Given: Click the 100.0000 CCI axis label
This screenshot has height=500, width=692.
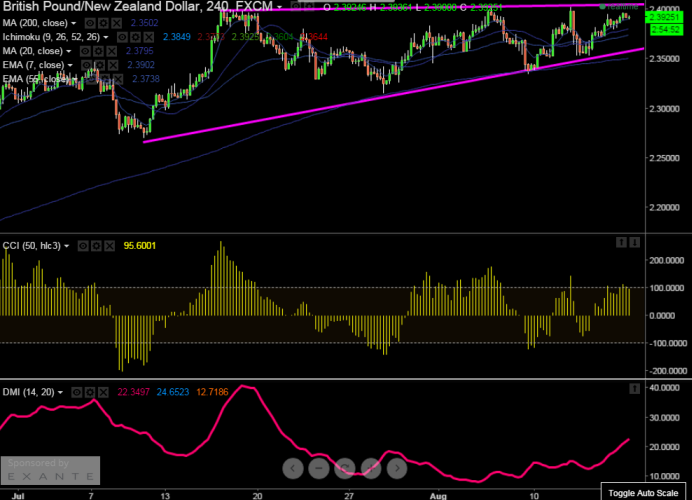Looking at the screenshot, I should [x=666, y=288].
